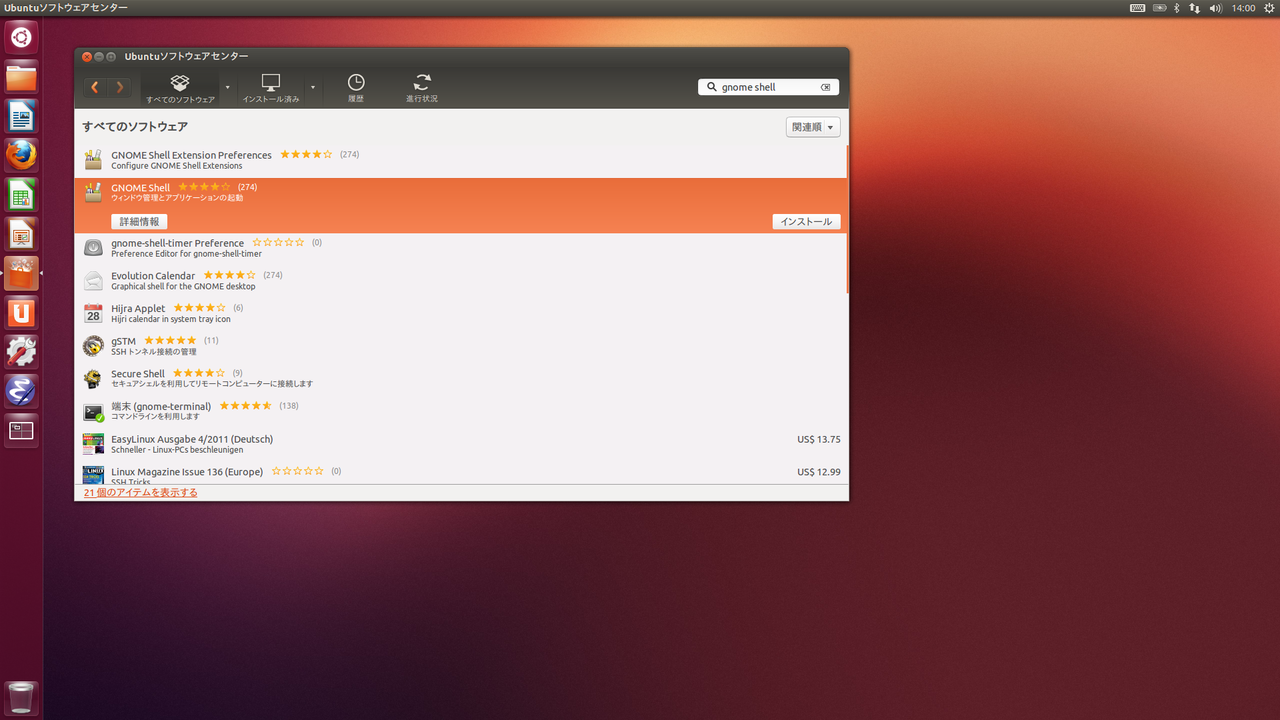Select the highlighted GNOME Shell entry title
Screen dimensions: 1280x720
[x=141, y=188]
